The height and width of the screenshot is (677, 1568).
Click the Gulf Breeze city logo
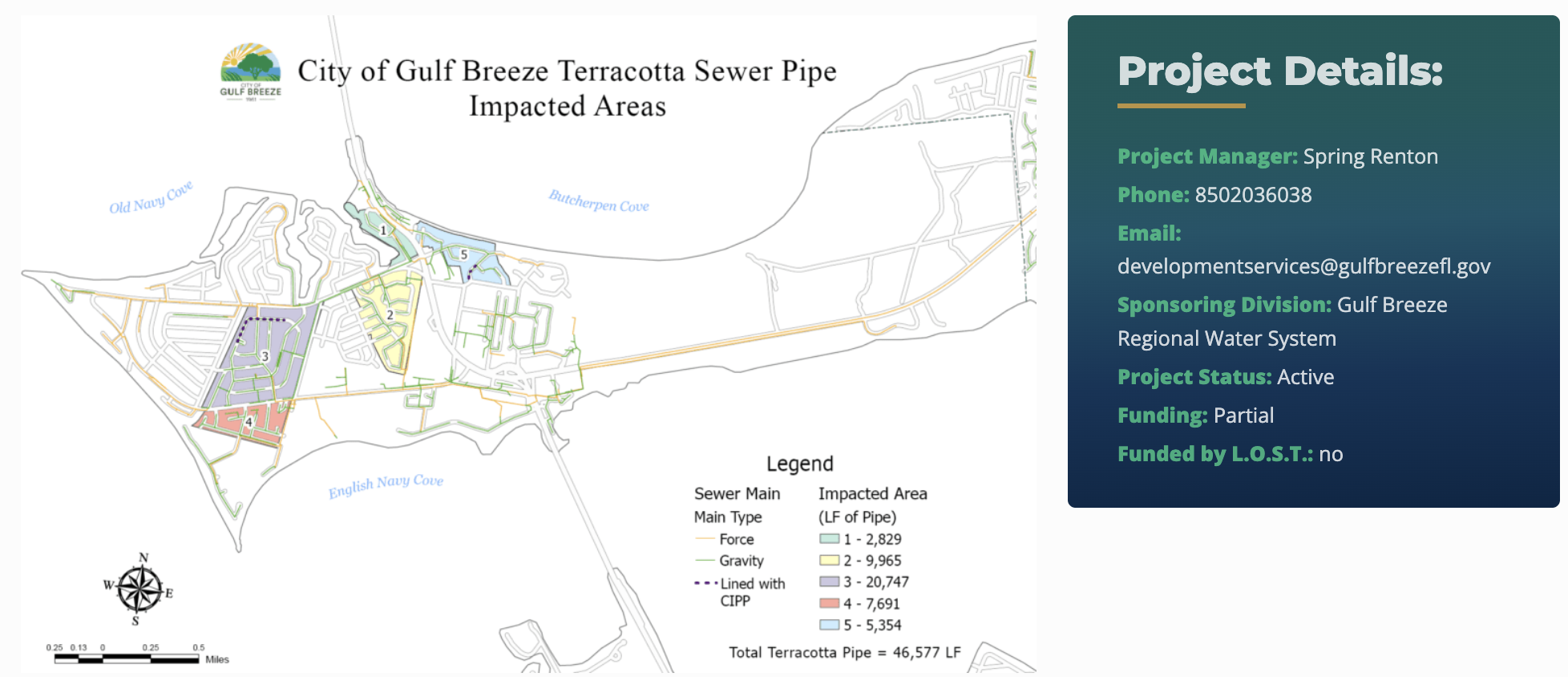point(251,71)
